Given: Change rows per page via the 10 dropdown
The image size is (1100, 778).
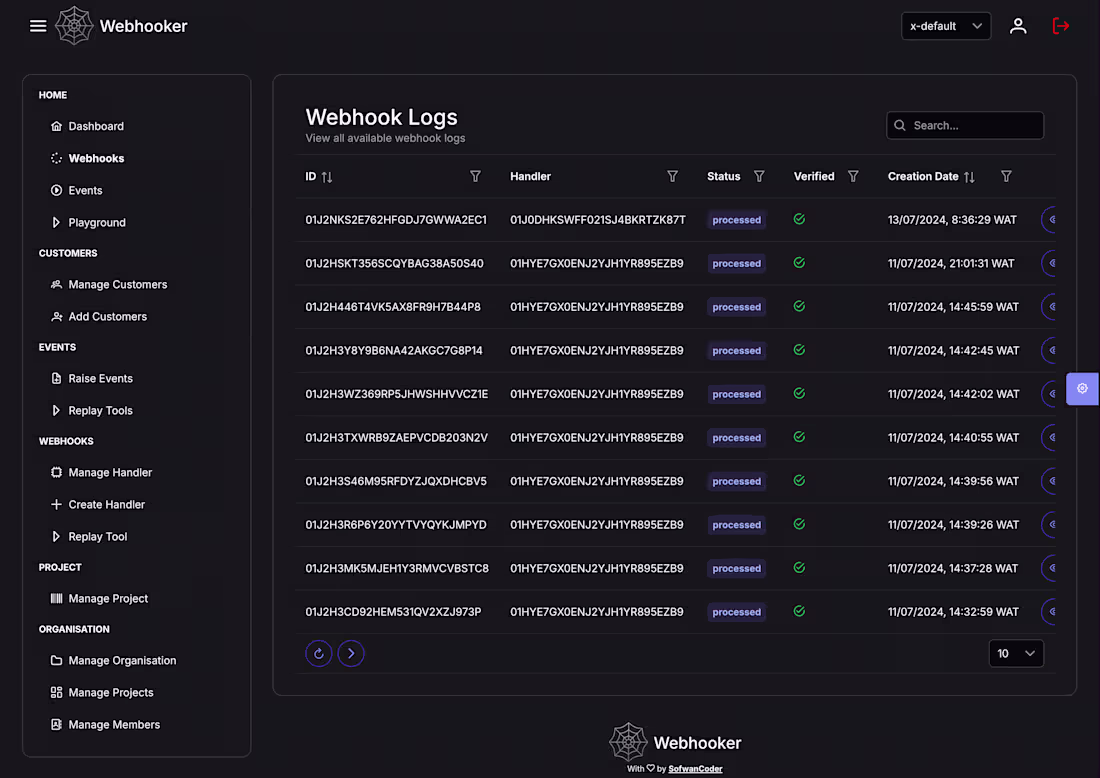Looking at the screenshot, I should [1016, 653].
